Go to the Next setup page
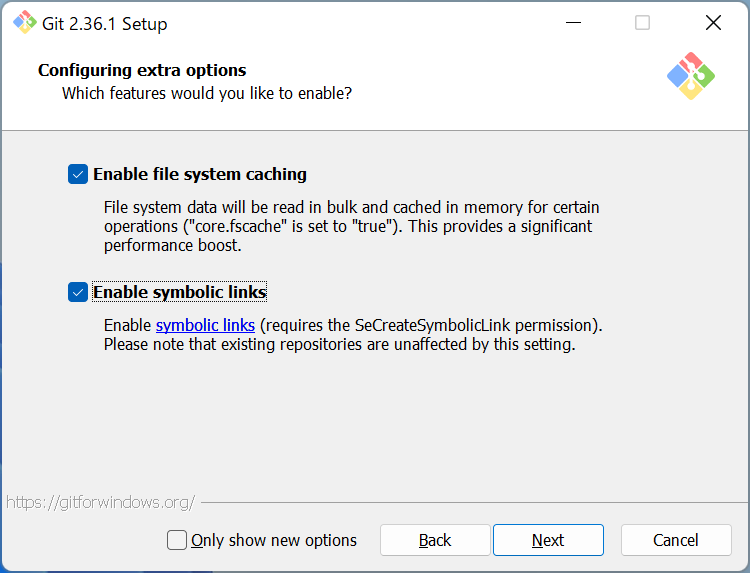The image size is (750, 573). coord(548,540)
